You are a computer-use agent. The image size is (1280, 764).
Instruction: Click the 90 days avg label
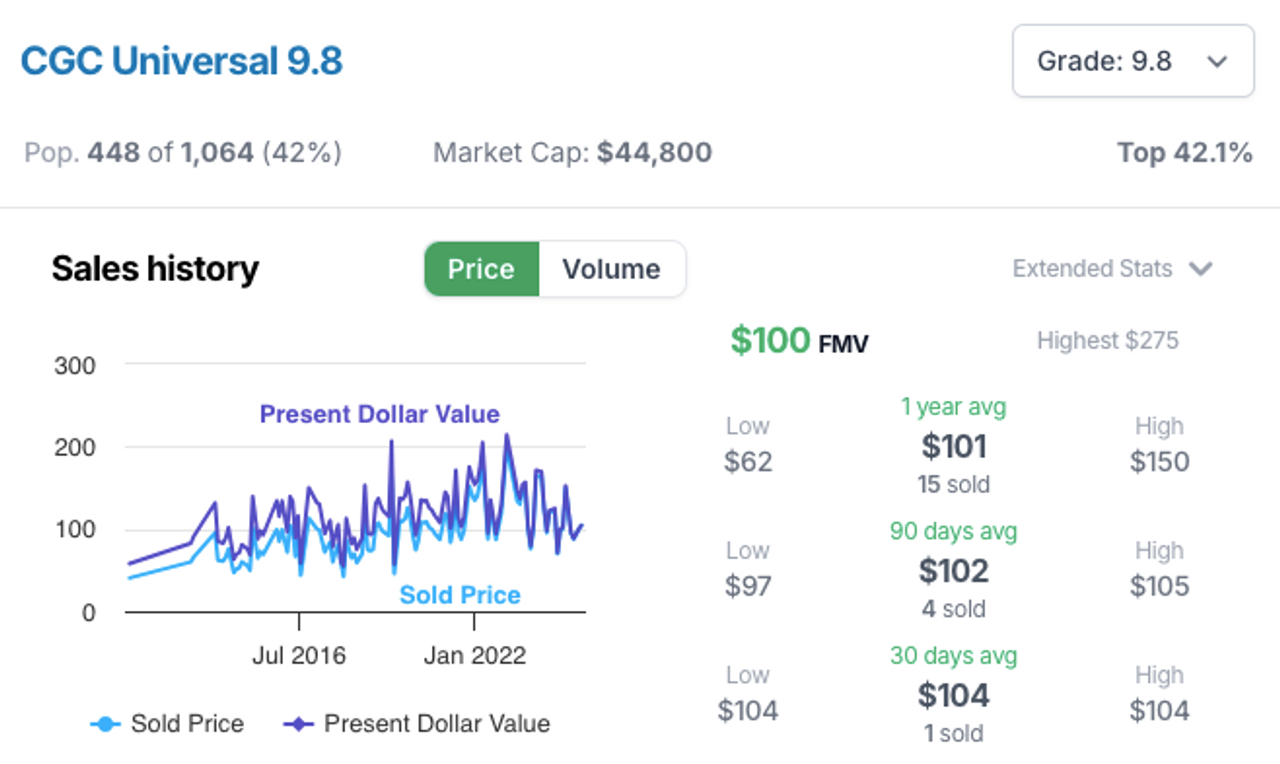click(953, 531)
